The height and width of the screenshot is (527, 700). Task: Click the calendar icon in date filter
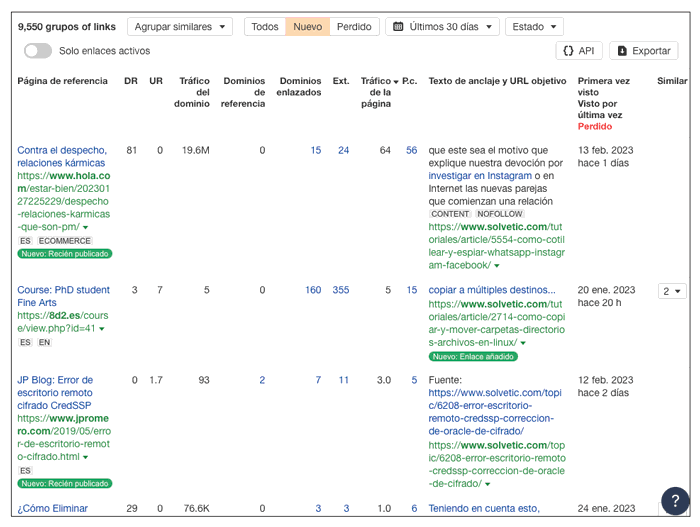(x=399, y=27)
